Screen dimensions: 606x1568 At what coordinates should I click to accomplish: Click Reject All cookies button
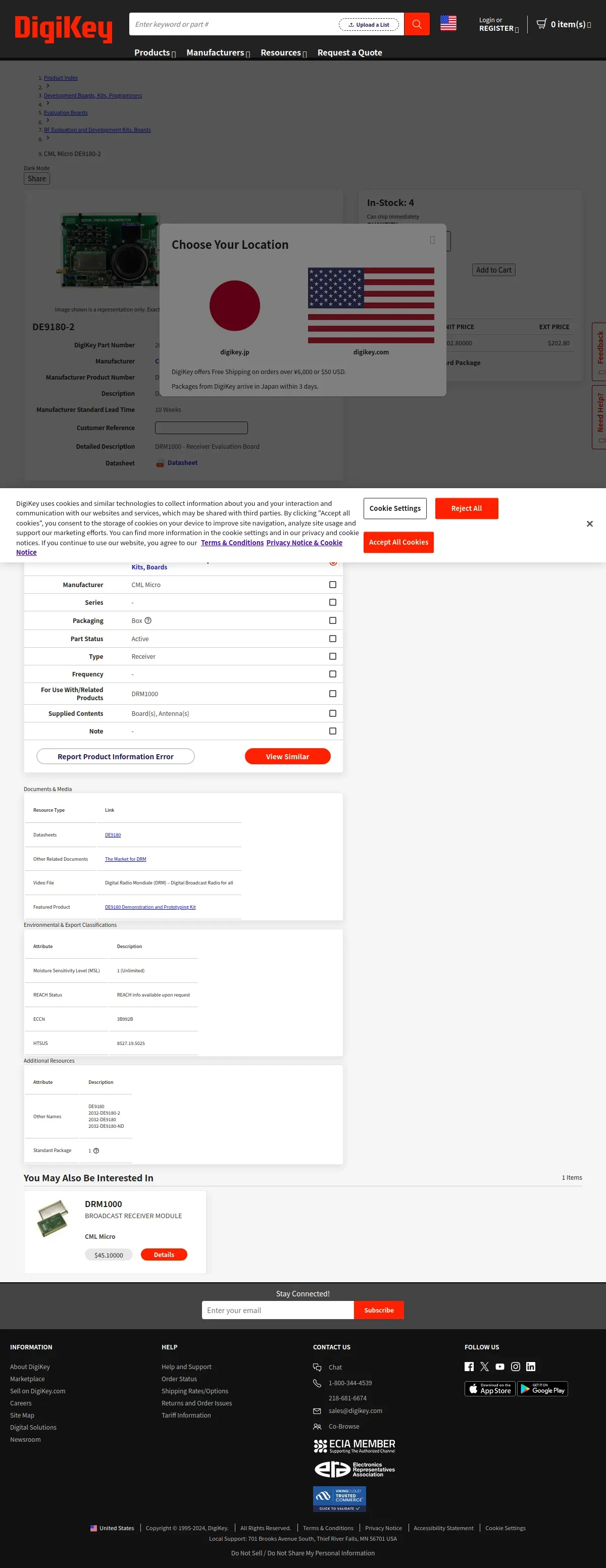(467, 508)
